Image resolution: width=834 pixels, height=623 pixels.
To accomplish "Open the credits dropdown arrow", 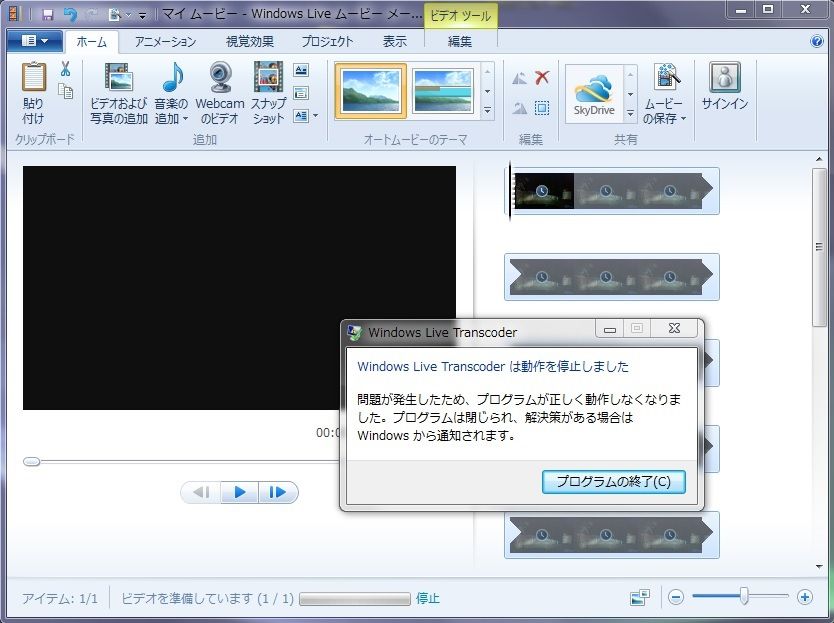I will click(315, 115).
